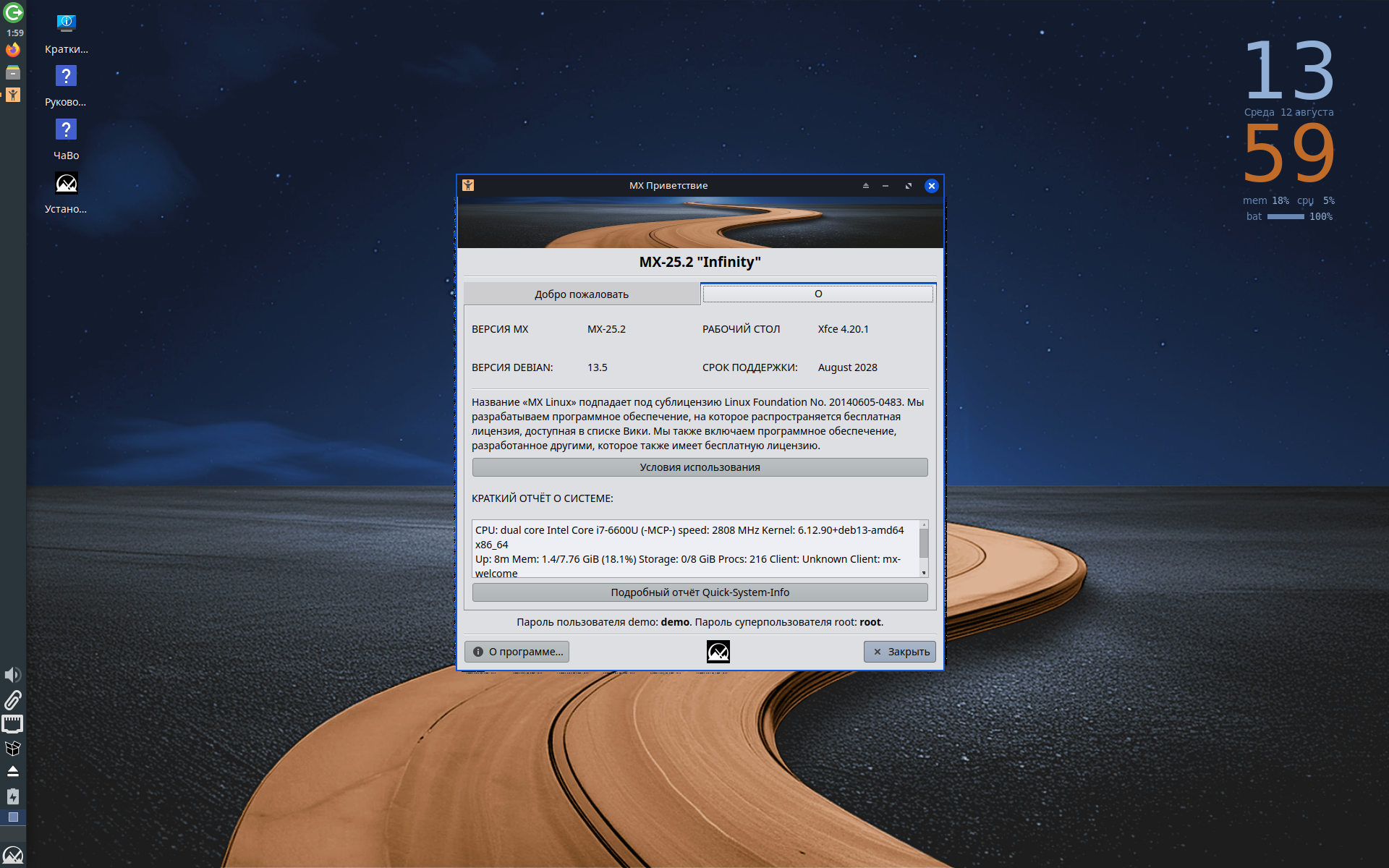Click the Conky date 'Среда 12 августа'
Image resolution: width=1389 pixels, height=868 pixels.
pos(1288,112)
